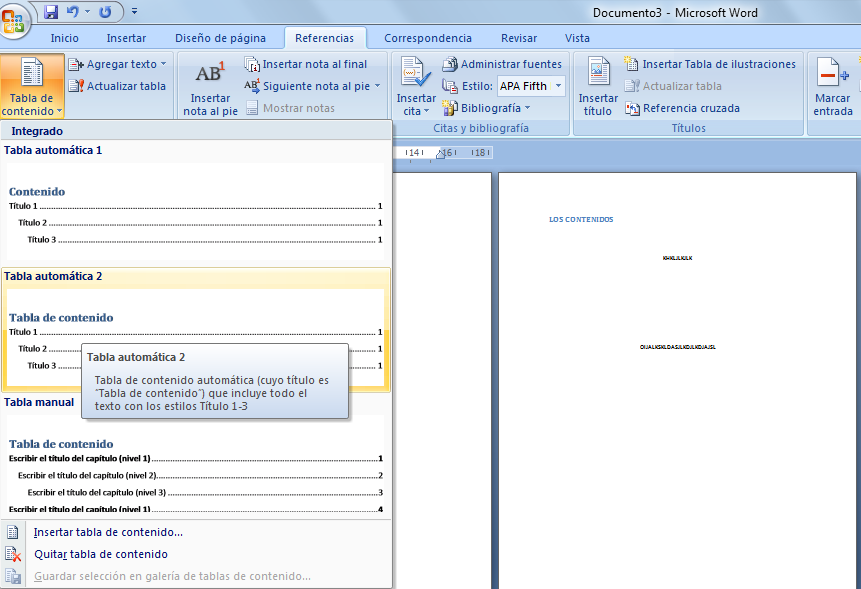Switch to the Insertar ribbon tab
Screen dimensions: 861x589
click(x=126, y=38)
